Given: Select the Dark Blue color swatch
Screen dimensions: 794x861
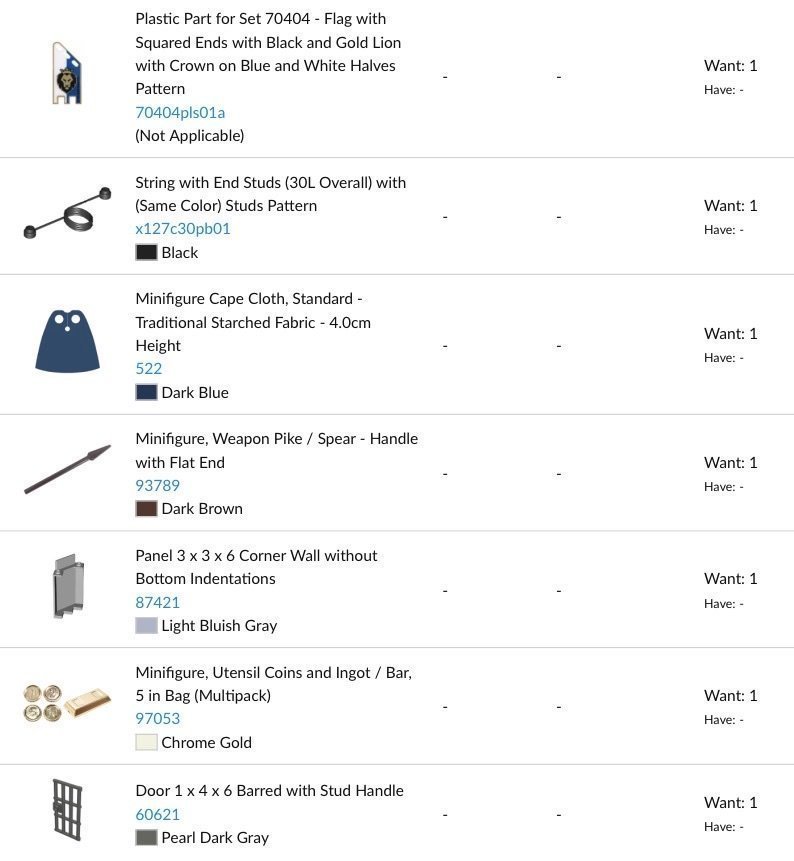Looking at the screenshot, I should (x=146, y=392).
